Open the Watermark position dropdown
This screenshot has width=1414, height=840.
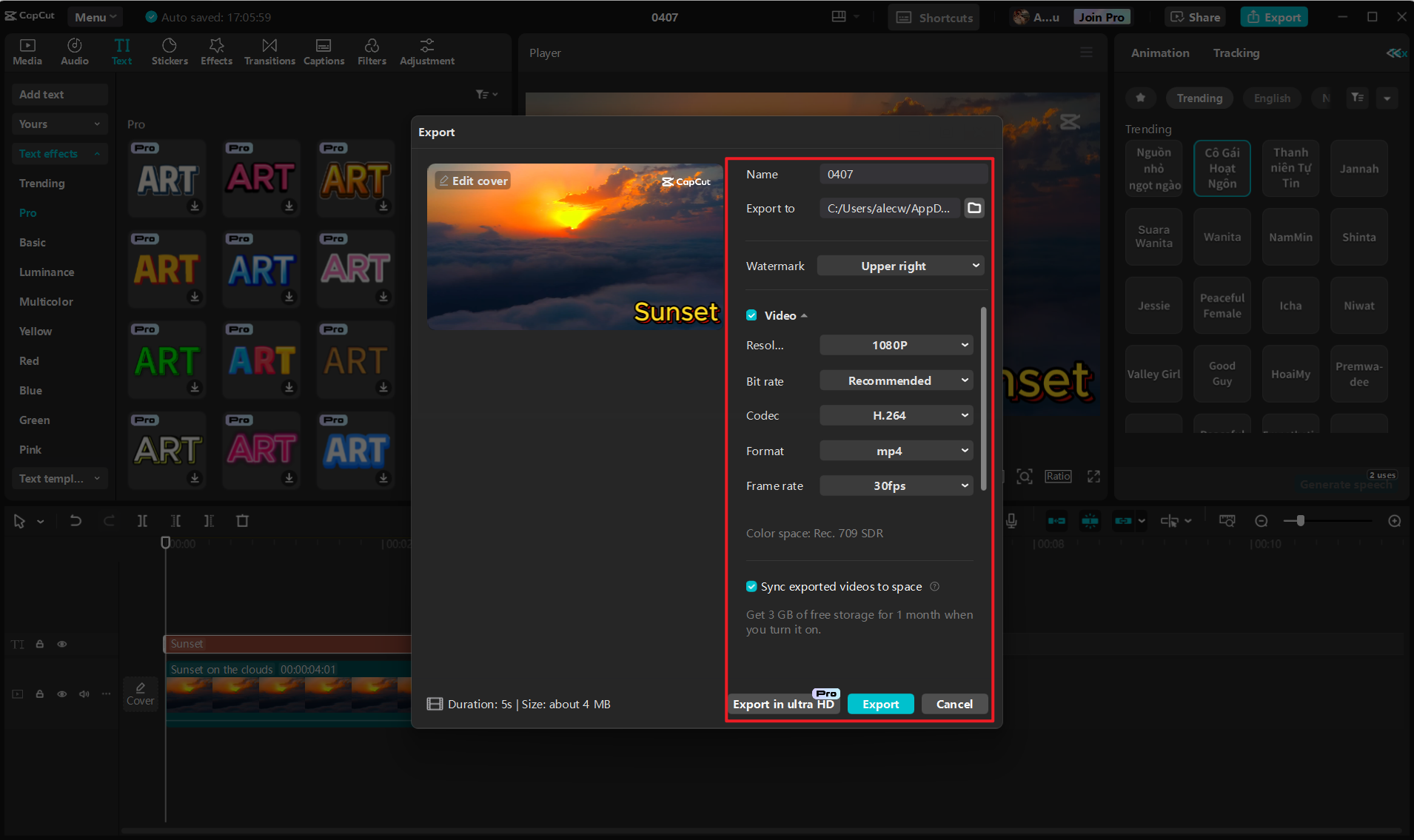[x=899, y=265]
